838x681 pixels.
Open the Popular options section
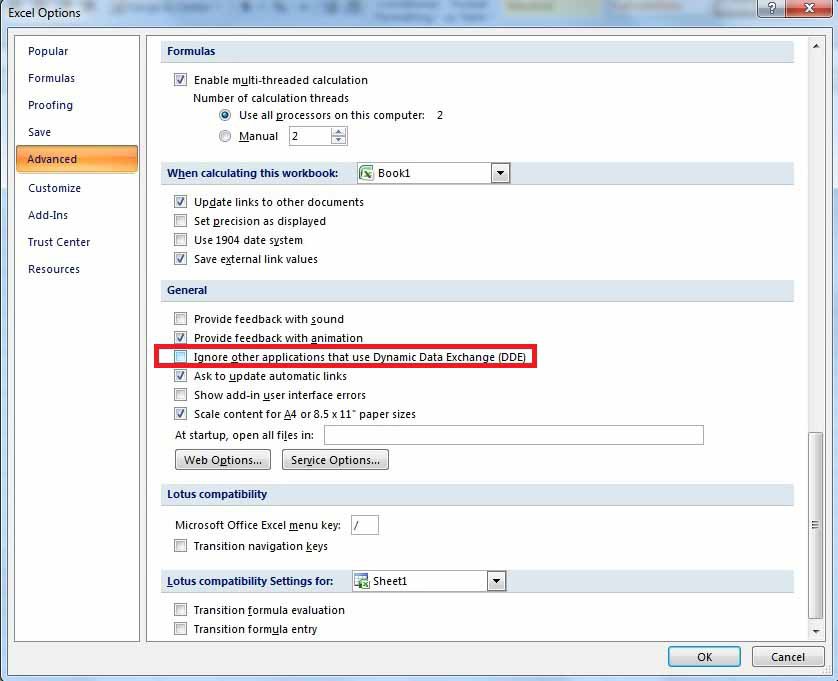[x=47, y=51]
